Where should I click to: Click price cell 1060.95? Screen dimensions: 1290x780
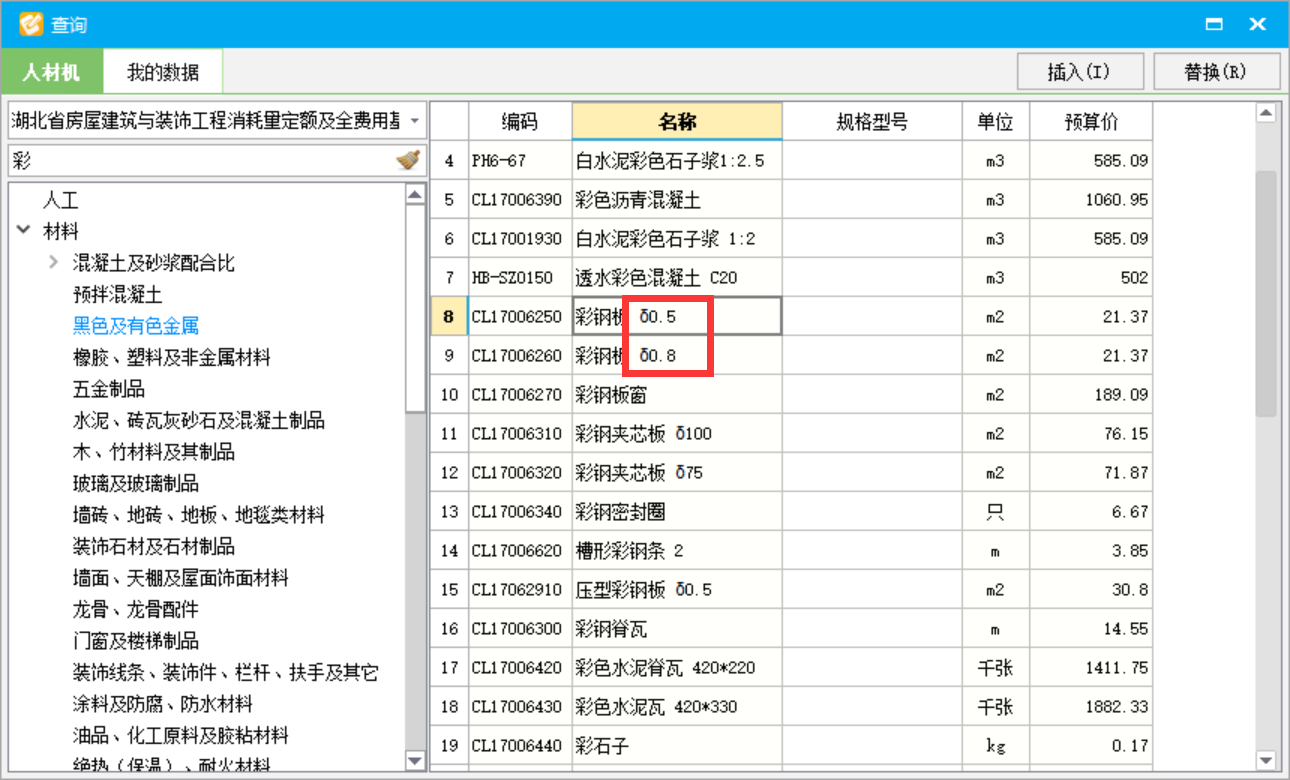click(x=1091, y=200)
